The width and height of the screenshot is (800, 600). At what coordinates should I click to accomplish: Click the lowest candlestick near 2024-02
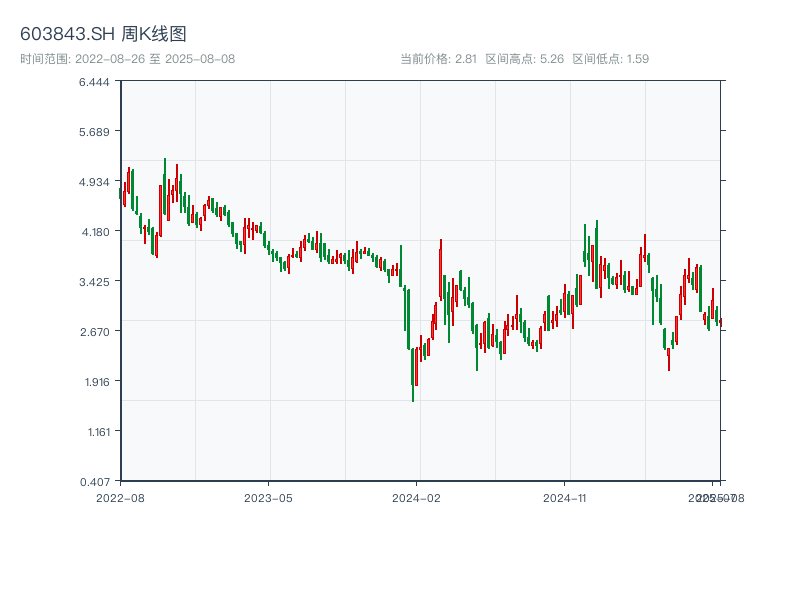click(413, 370)
